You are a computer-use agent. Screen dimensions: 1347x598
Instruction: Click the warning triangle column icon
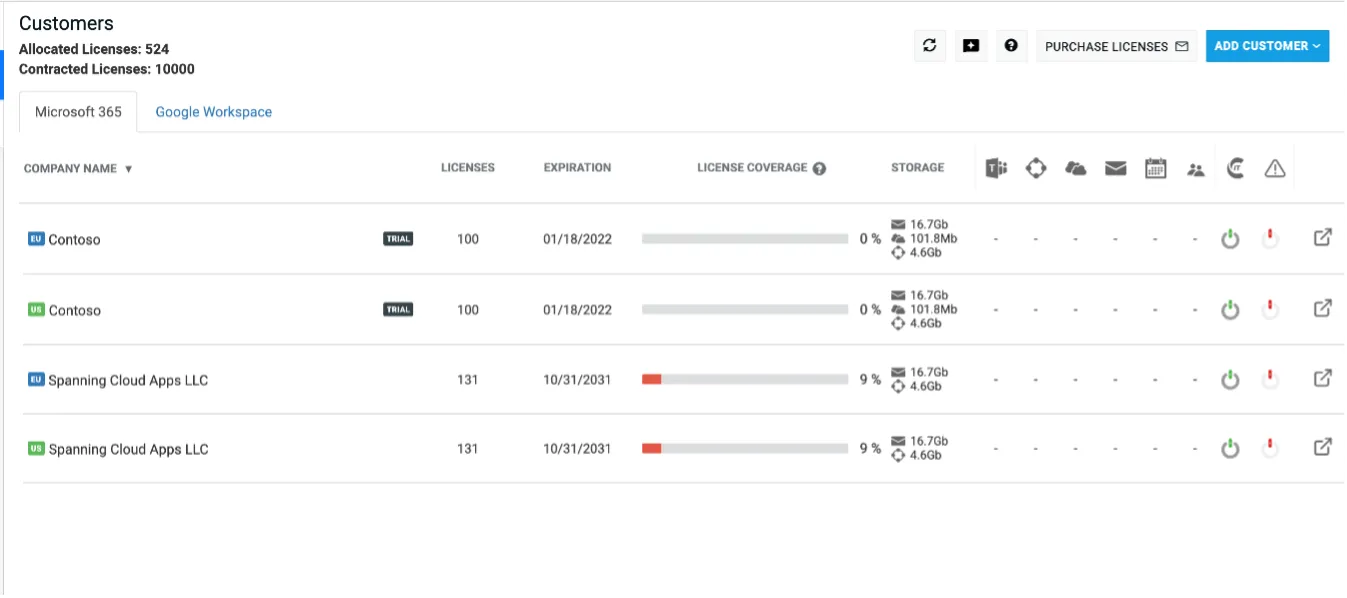[1274, 169]
